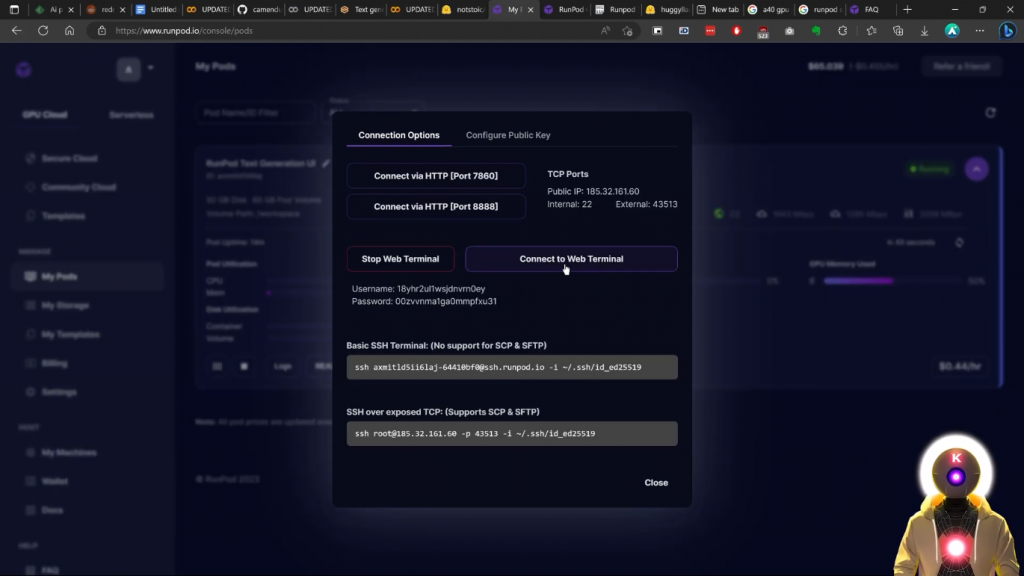
Task: Click the browser address bar URL
Action: coord(184,31)
